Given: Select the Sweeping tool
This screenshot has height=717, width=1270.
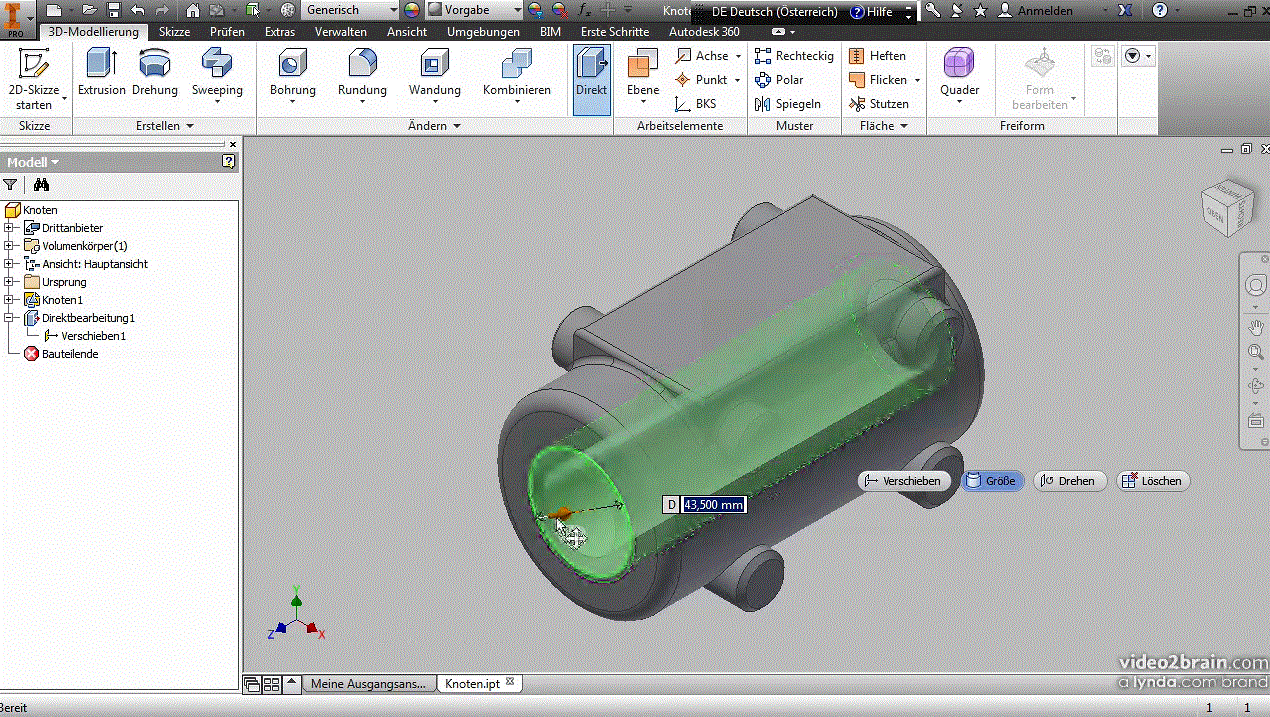Looking at the screenshot, I should click(217, 76).
